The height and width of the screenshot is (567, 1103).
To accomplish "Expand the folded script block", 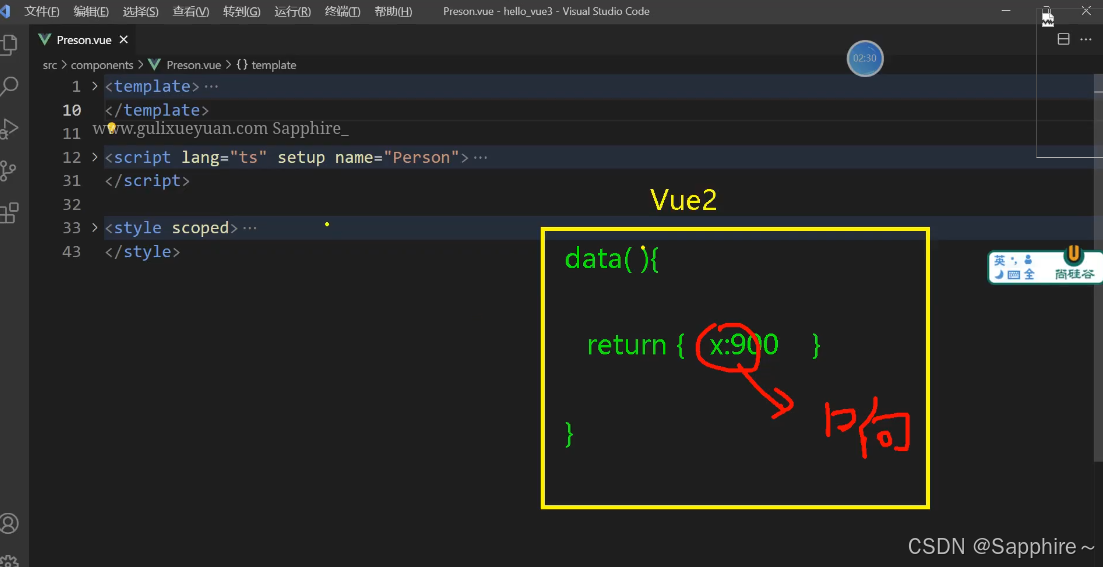I will point(95,157).
